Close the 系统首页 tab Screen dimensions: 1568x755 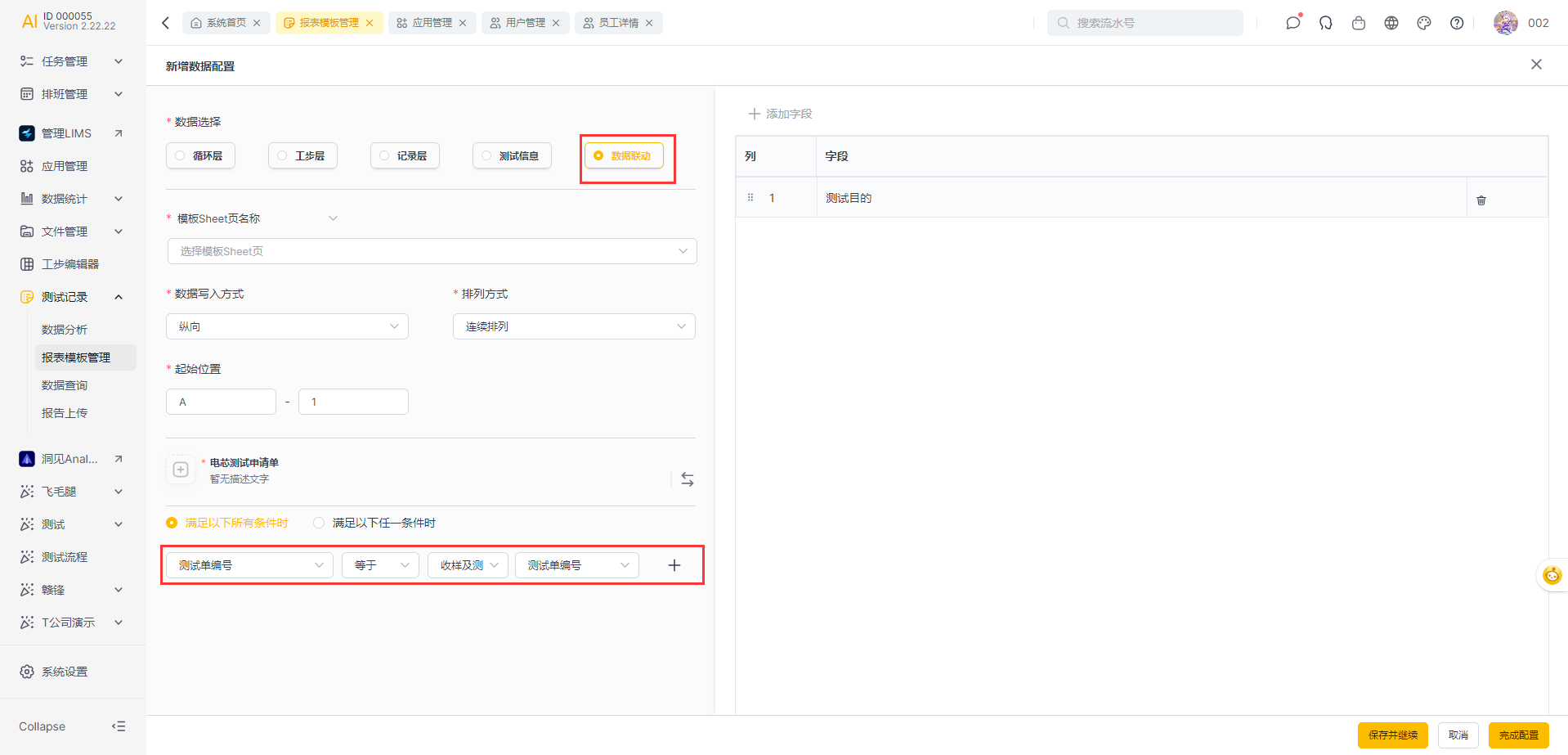point(257,23)
